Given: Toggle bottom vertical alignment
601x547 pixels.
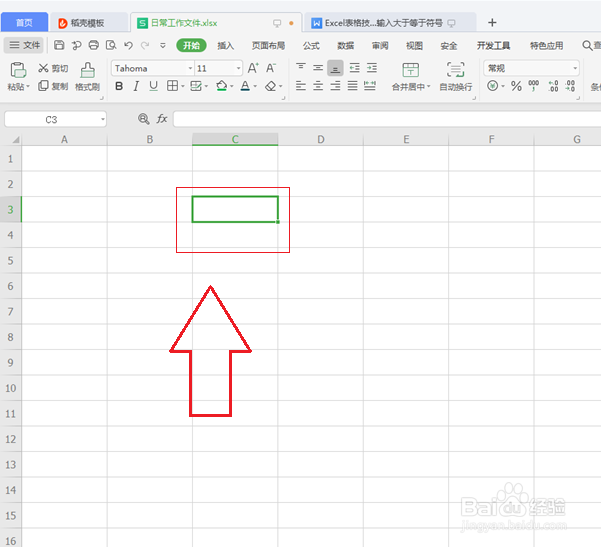Looking at the screenshot, I should (335, 68).
